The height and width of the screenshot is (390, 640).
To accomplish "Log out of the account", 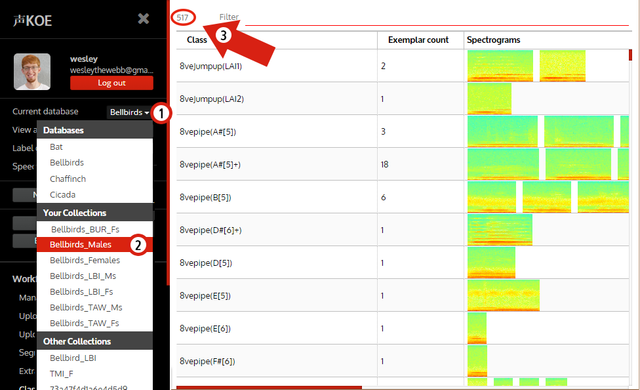I will 111,83.
